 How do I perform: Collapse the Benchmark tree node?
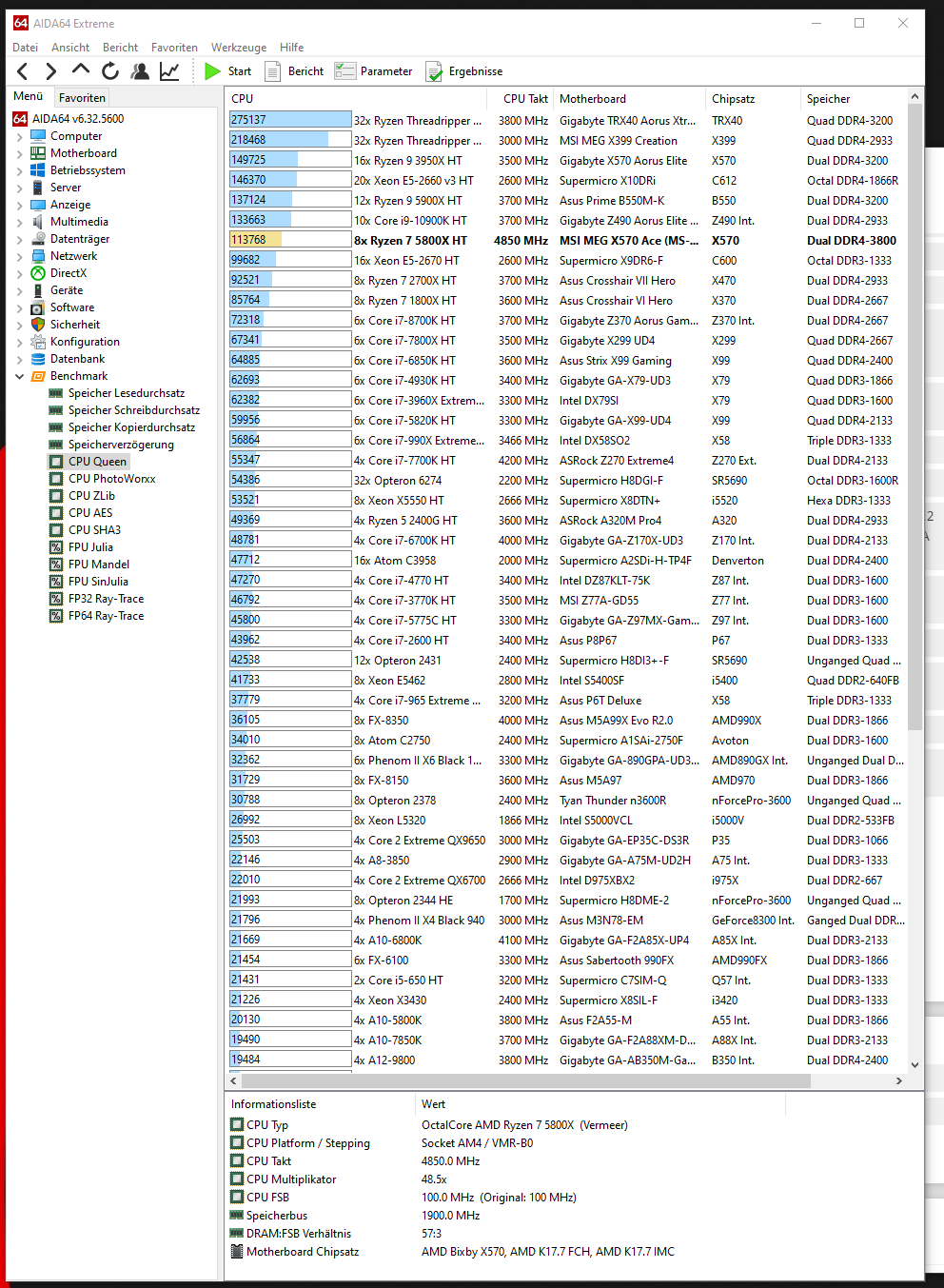(19, 376)
